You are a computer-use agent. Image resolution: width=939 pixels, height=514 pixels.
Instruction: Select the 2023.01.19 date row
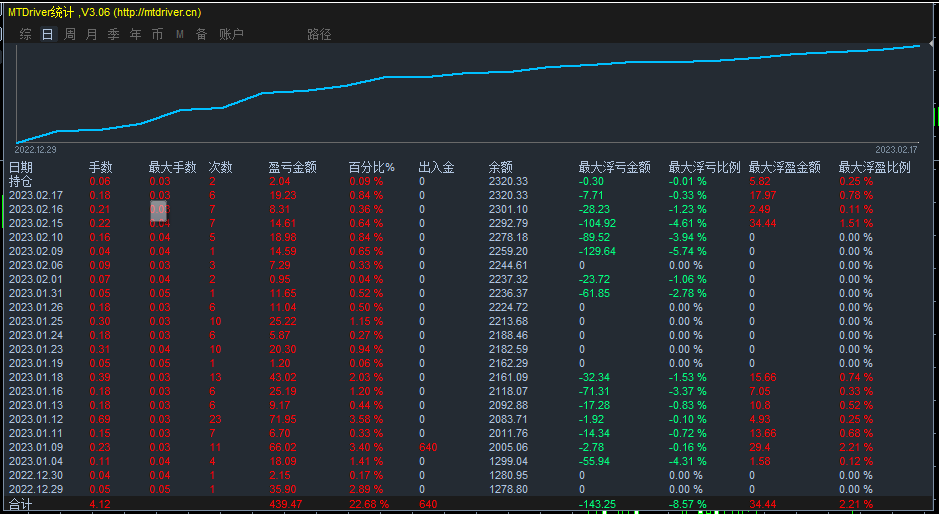[36, 363]
